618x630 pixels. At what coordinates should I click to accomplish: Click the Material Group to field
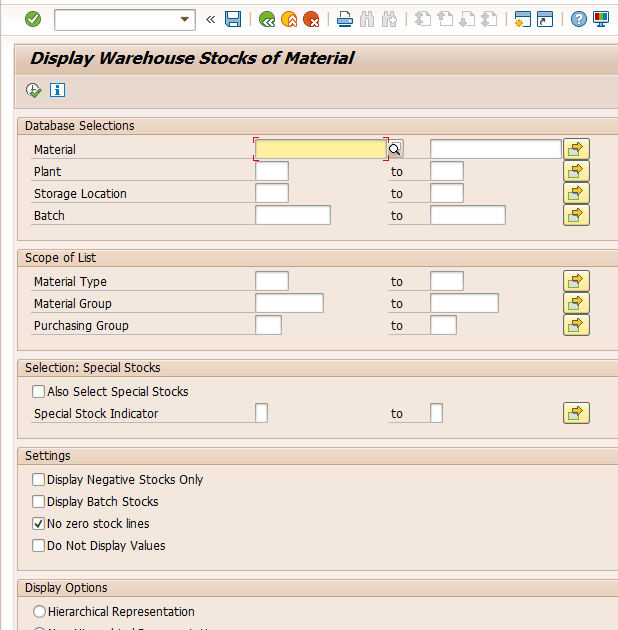(465, 303)
